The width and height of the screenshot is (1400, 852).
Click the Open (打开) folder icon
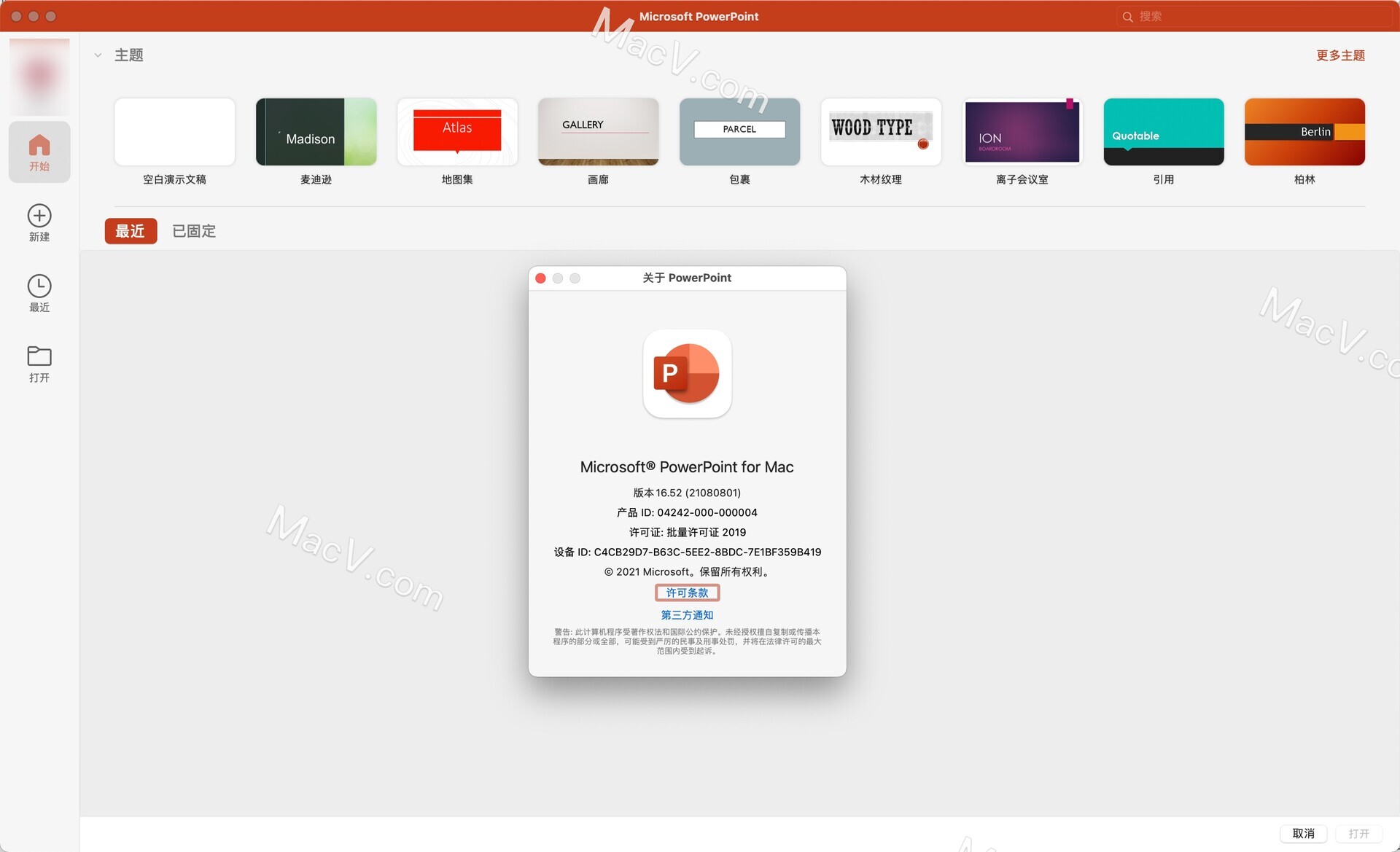pyautogui.click(x=39, y=356)
